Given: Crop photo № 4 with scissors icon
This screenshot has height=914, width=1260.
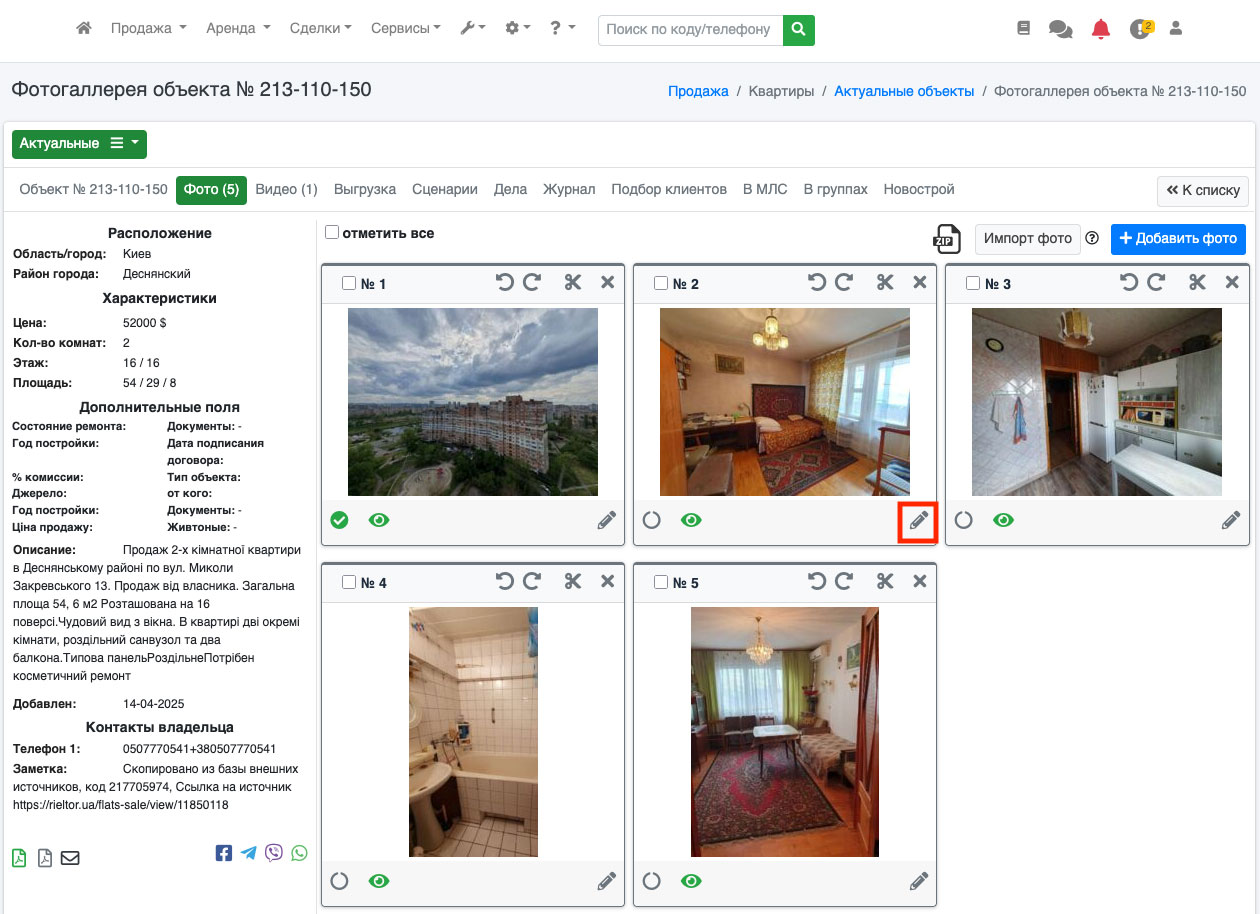Looking at the screenshot, I should click(573, 582).
